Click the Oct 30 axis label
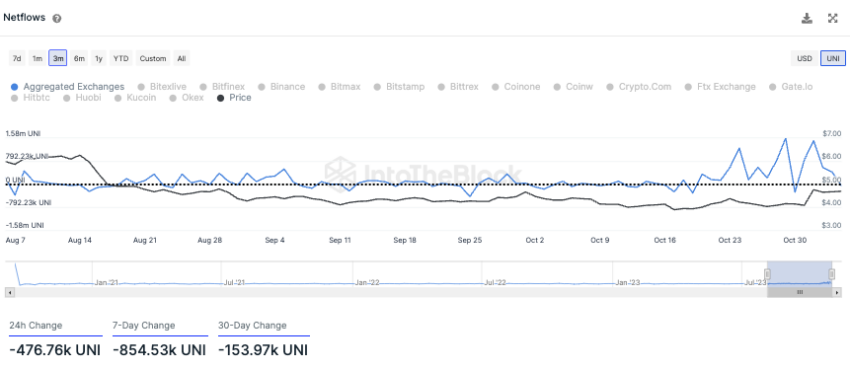 coord(795,240)
